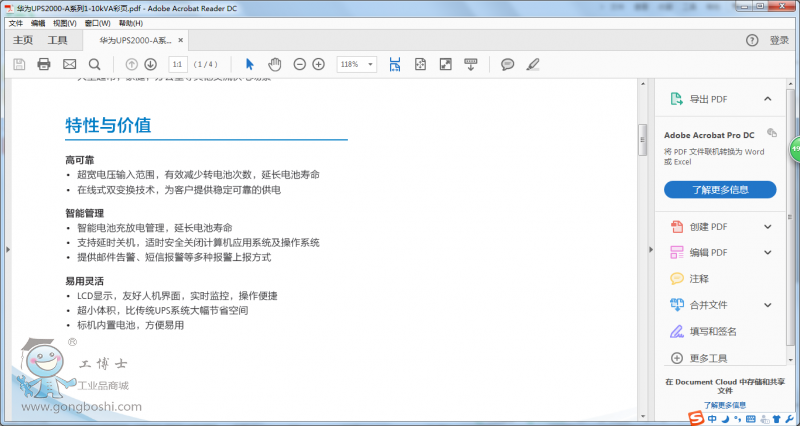Click the moon icon in IME bar
The image size is (800, 426).
pos(725,419)
